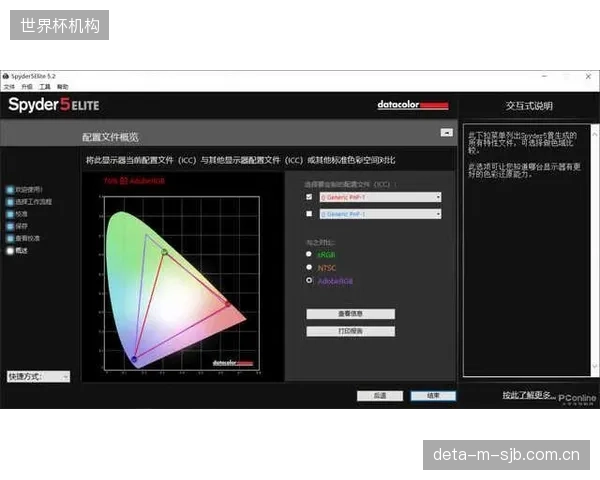The height and width of the screenshot is (480, 600).
Task: Click the blue vertex marker on gamut chart
Action: pos(134,359)
